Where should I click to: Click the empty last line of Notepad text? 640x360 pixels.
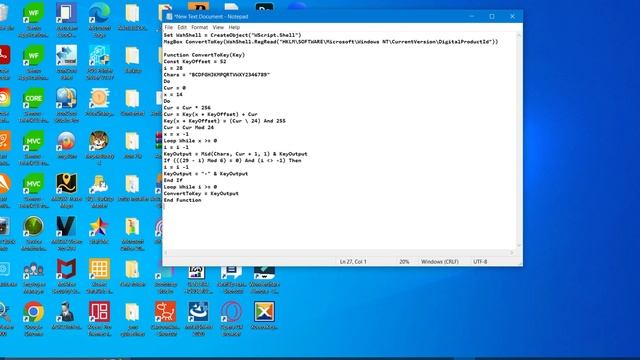point(339,207)
